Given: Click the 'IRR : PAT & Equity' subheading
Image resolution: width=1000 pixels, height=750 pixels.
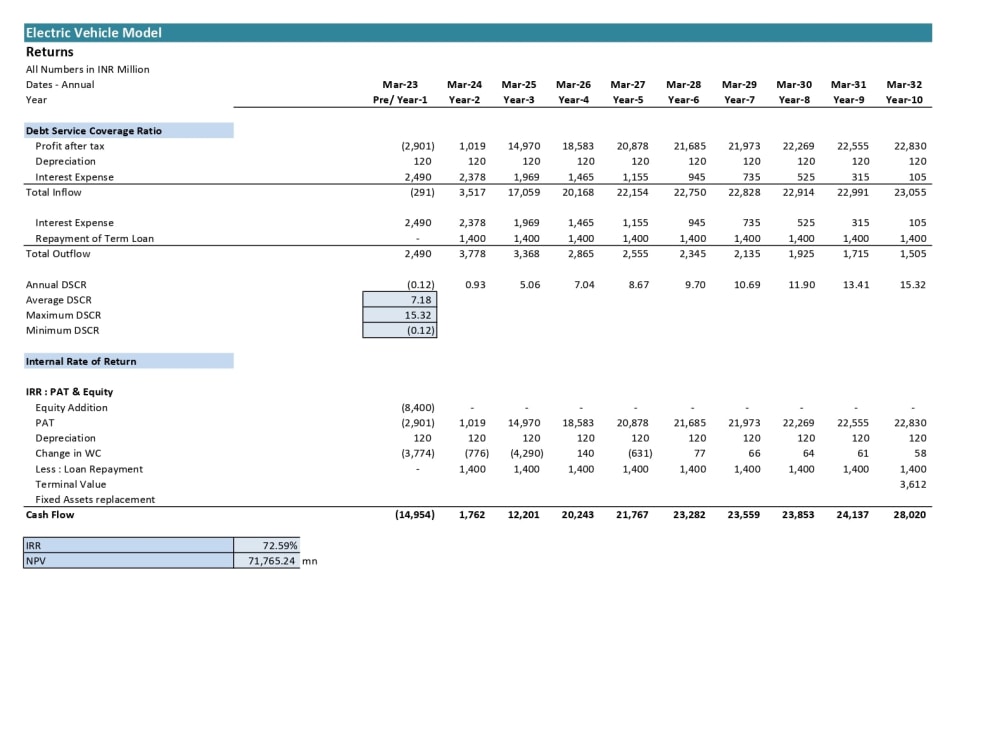Looking at the screenshot, I should 70,392.
